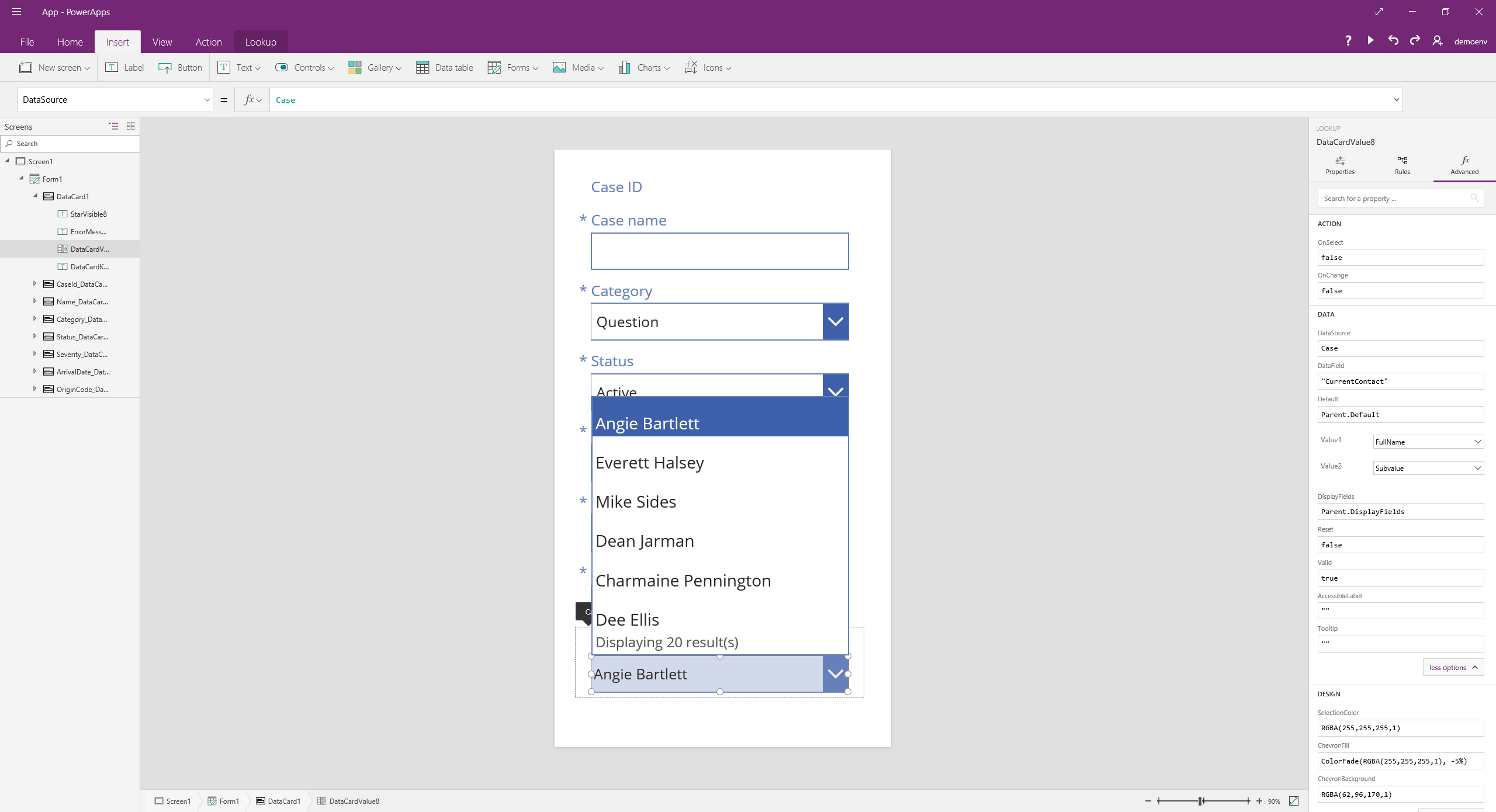This screenshot has width=1496, height=812.
Task: Open the View ribbon tab
Action: (160, 42)
